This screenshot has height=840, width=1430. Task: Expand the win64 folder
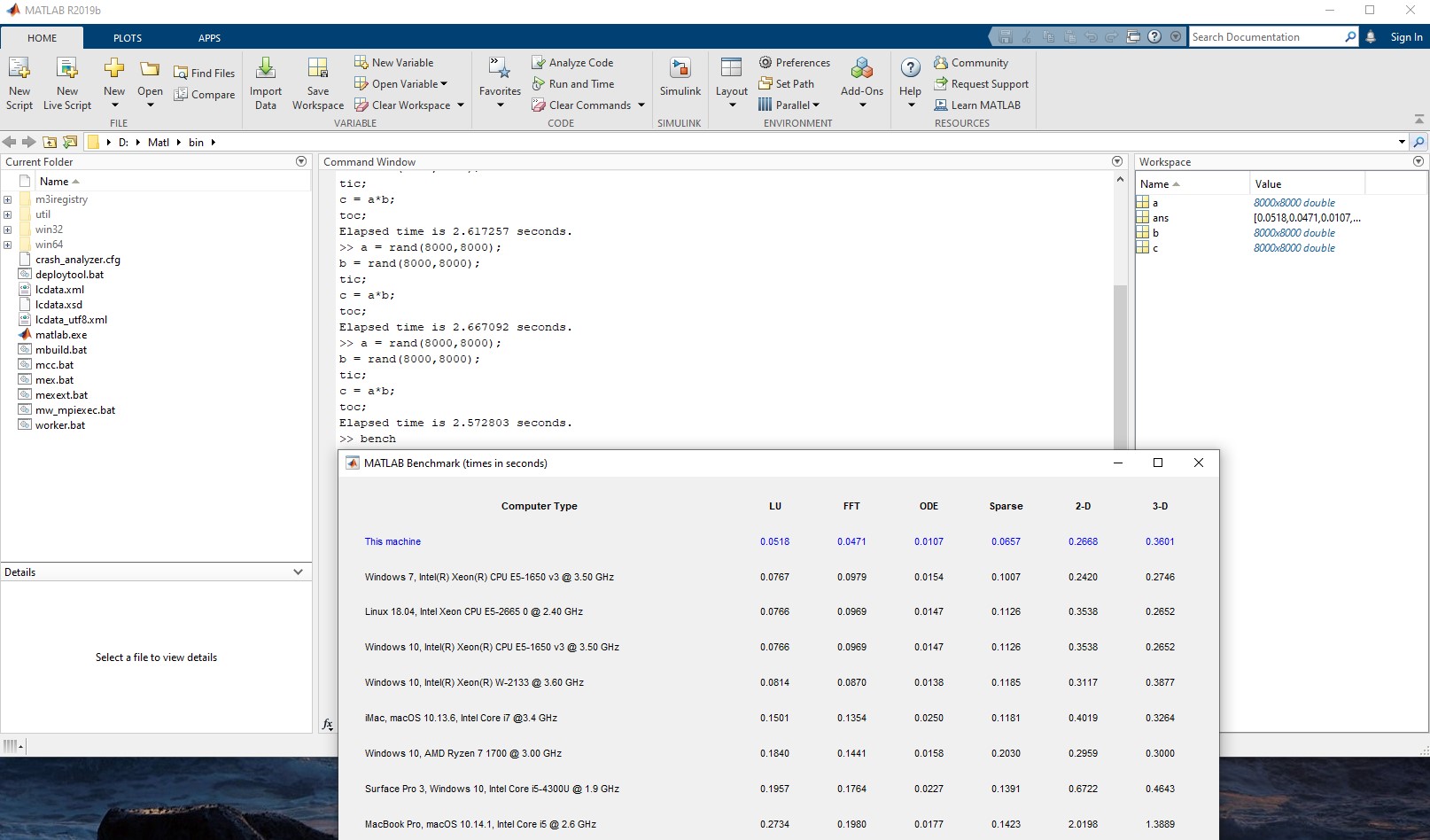click(8, 245)
